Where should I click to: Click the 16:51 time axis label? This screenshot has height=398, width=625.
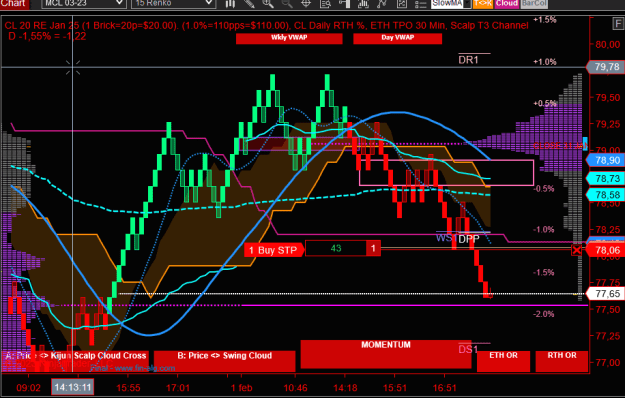pyautogui.click(x=444, y=388)
